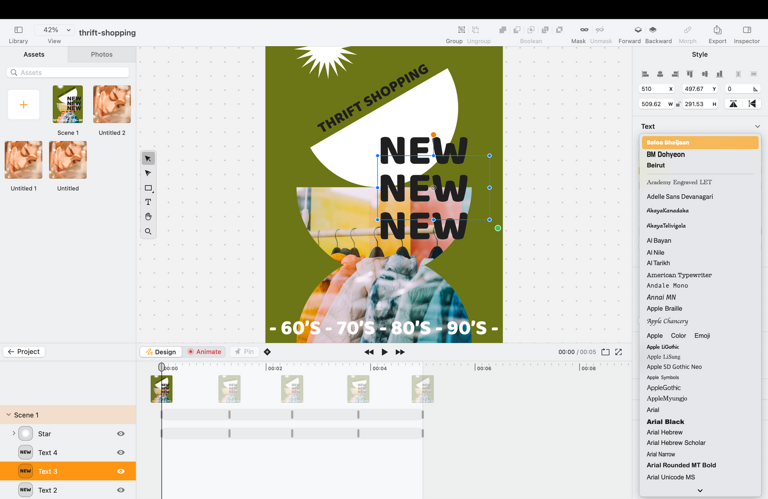Screen dimensions: 768x499
Task: Click the flip horizontal icon
Action: (733, 104)
